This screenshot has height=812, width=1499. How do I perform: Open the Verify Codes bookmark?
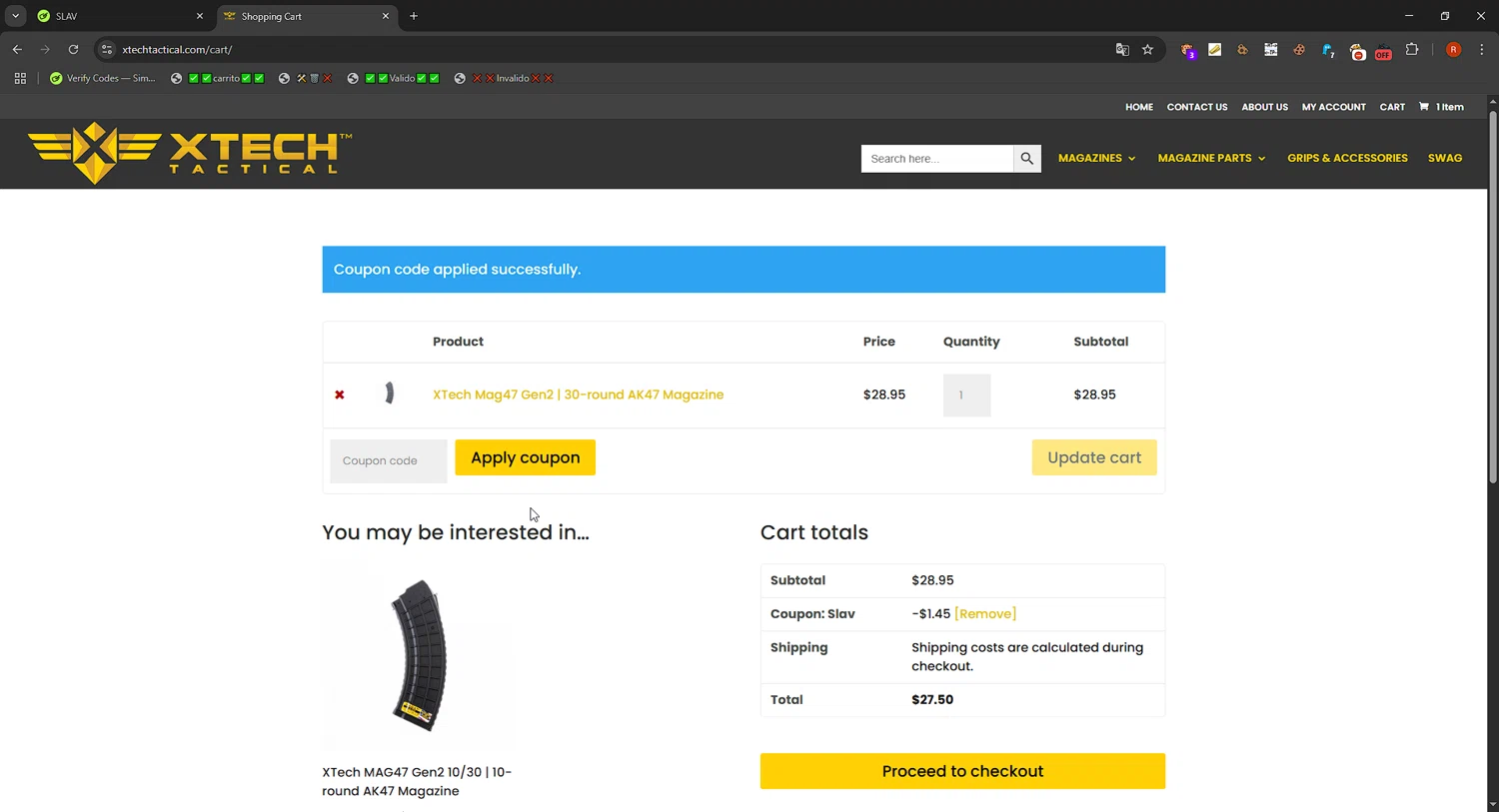103,78
